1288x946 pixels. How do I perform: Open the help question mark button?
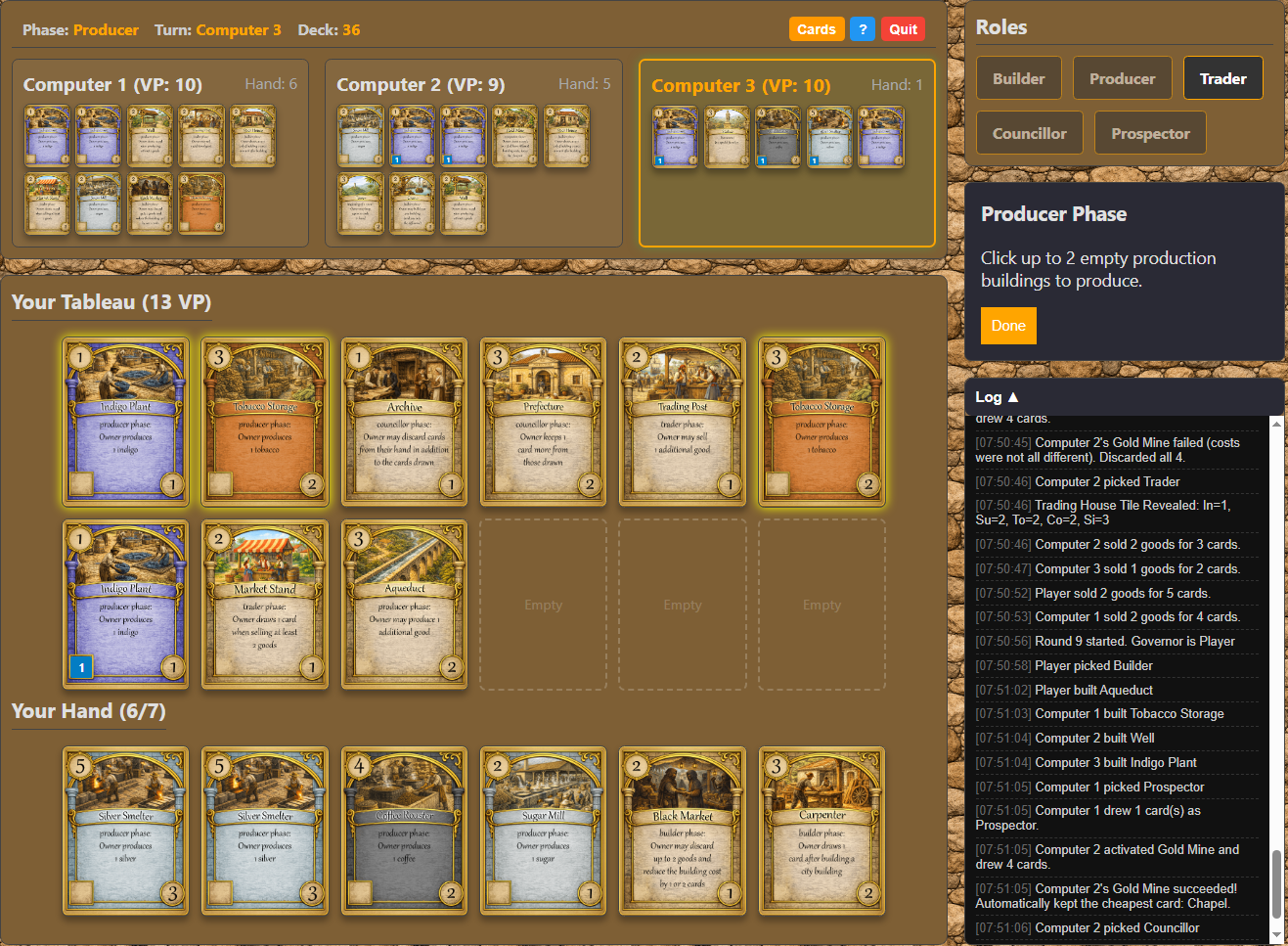(862, 29)
